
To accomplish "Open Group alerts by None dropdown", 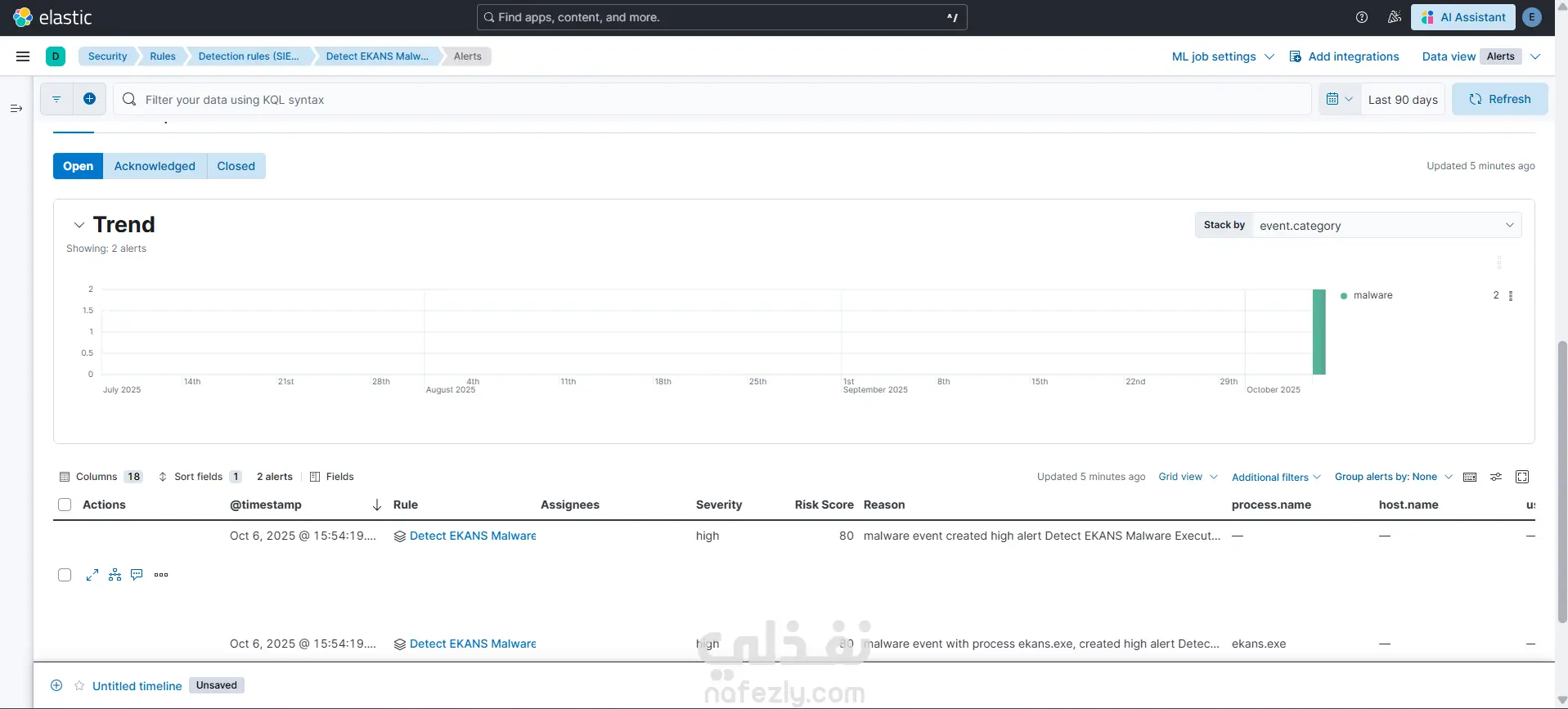I will pyautogui.click(x=1394, y=477).
